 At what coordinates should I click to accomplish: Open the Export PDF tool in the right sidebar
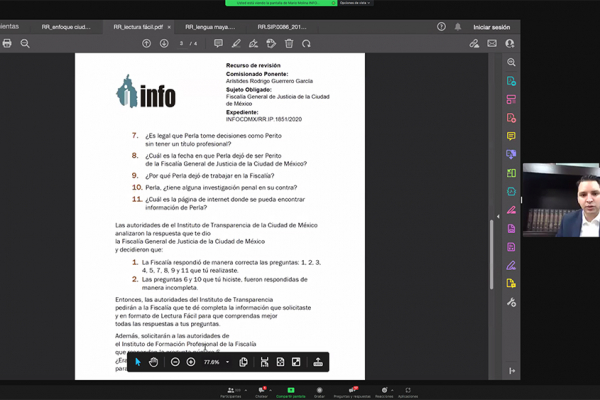(x=511, y=81)
